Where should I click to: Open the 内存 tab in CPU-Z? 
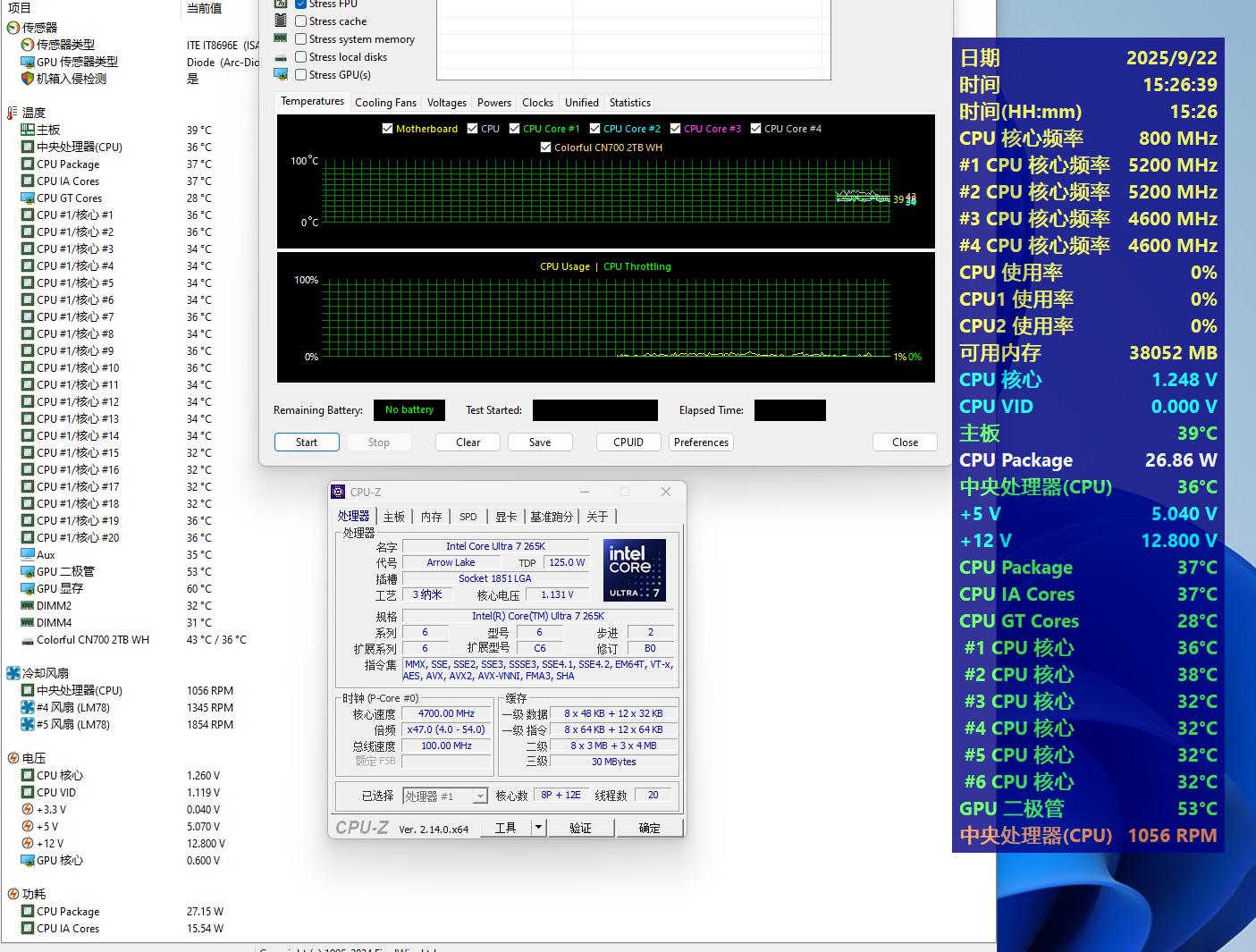[x=431, y=517]
